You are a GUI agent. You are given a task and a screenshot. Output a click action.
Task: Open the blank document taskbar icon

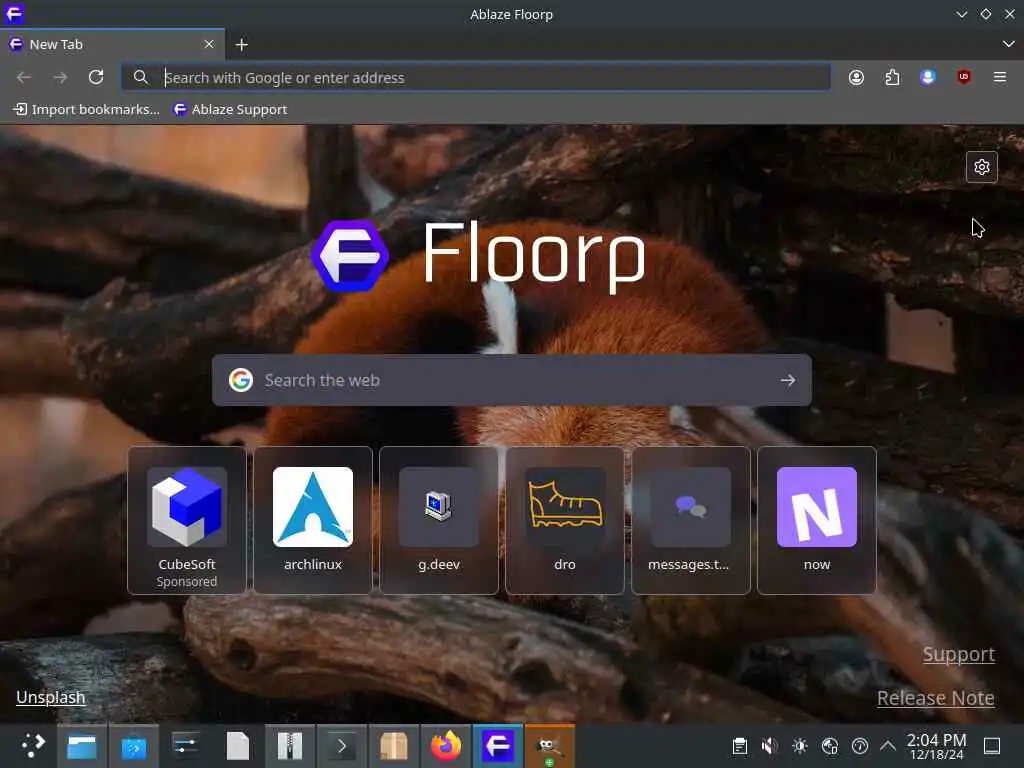tap(238, 746)
